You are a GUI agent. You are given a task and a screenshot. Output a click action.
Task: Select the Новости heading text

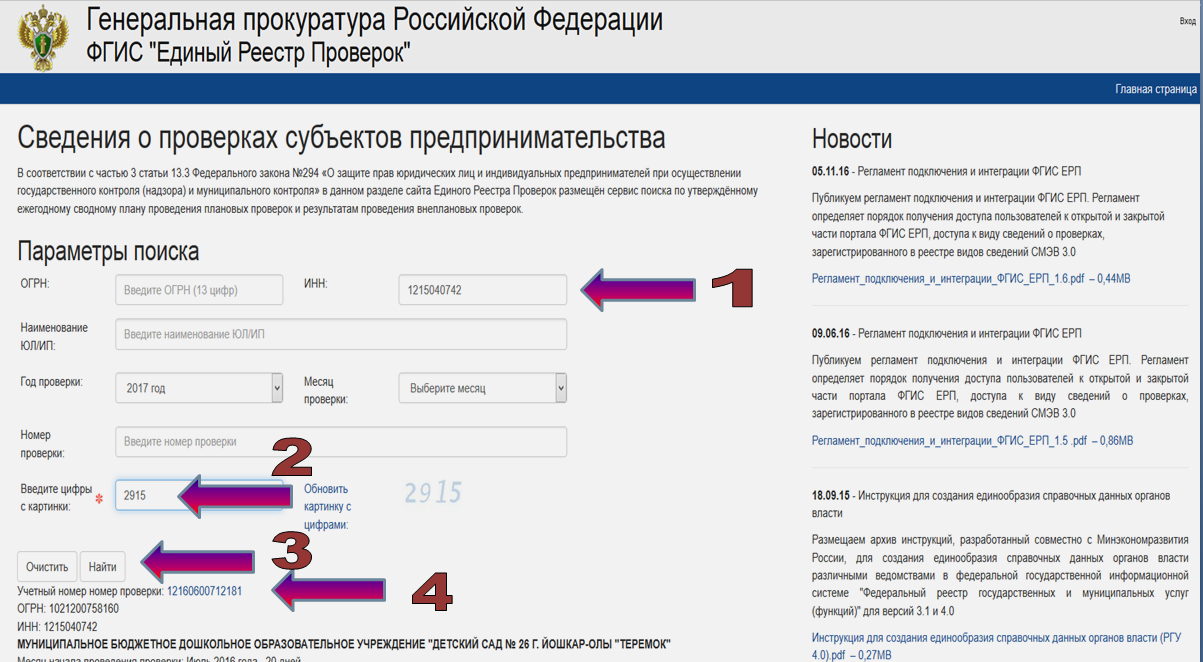pos(852,139)
